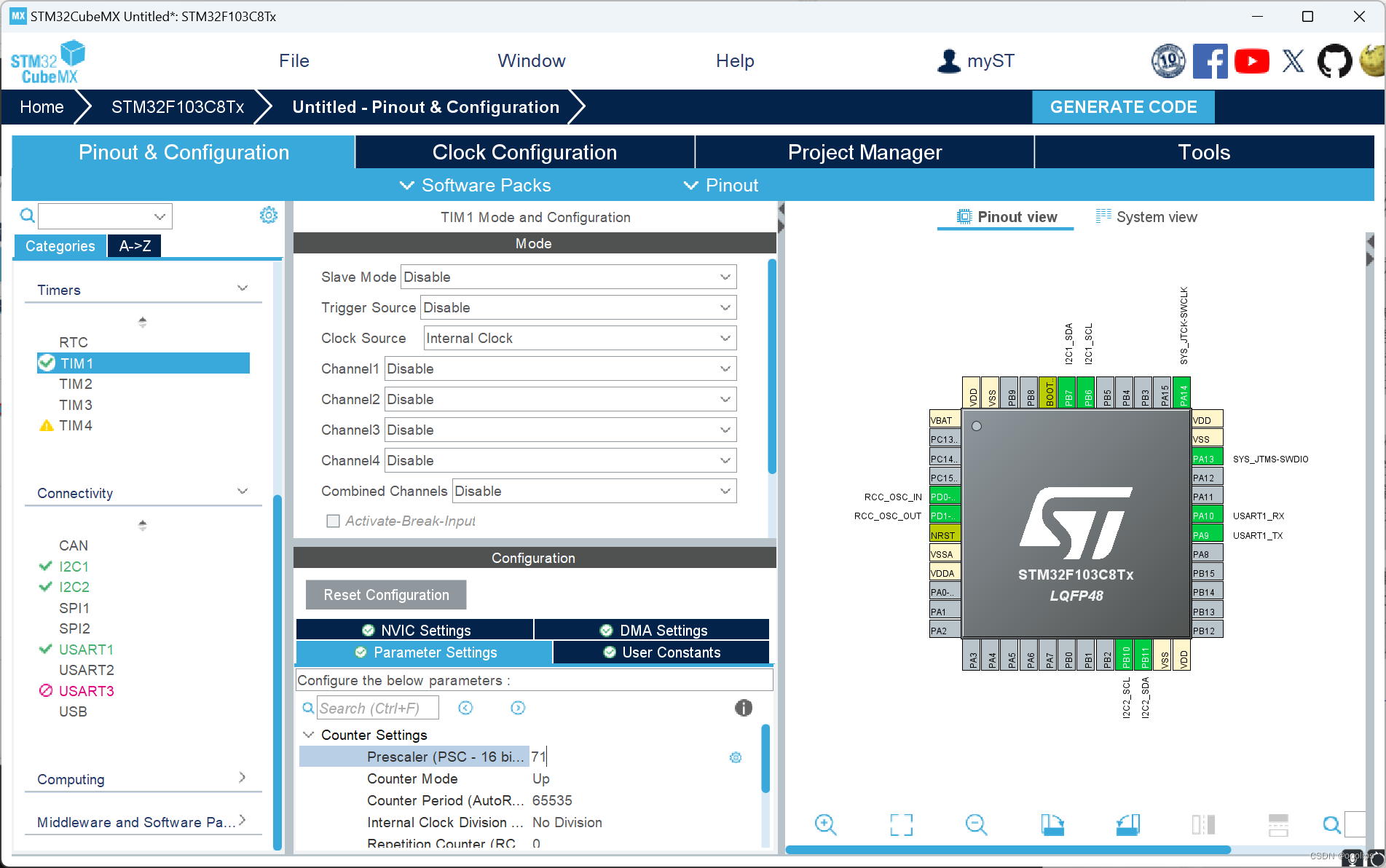This screenshot has width=1386, height=868.
Task: Click the peripheral search magnifier icon
Action: coord(27,216)
